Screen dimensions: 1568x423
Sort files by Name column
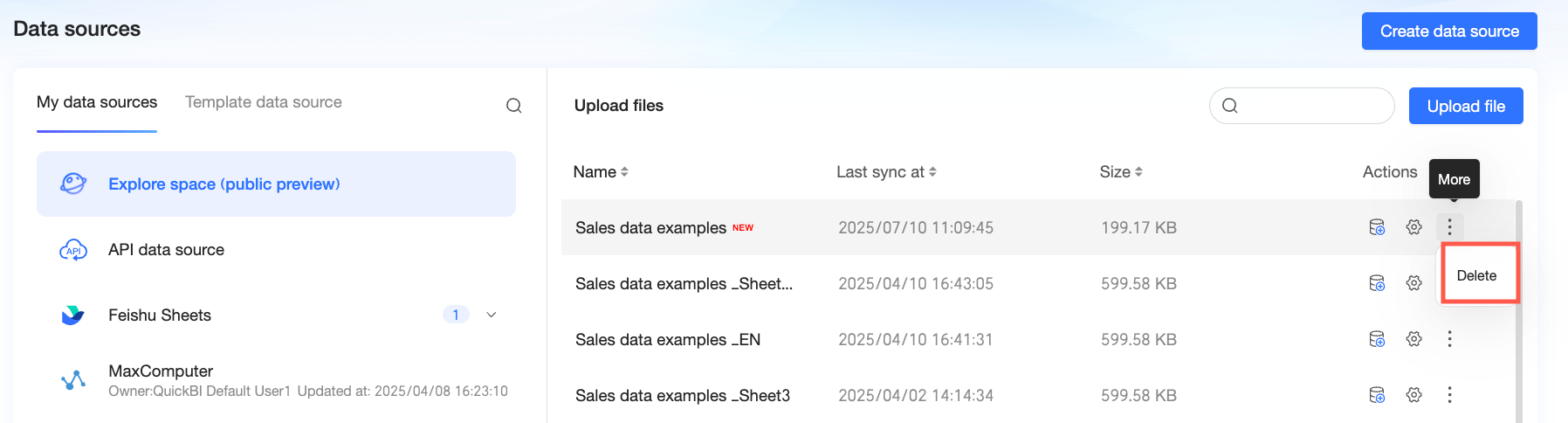(x=601, y=172)
